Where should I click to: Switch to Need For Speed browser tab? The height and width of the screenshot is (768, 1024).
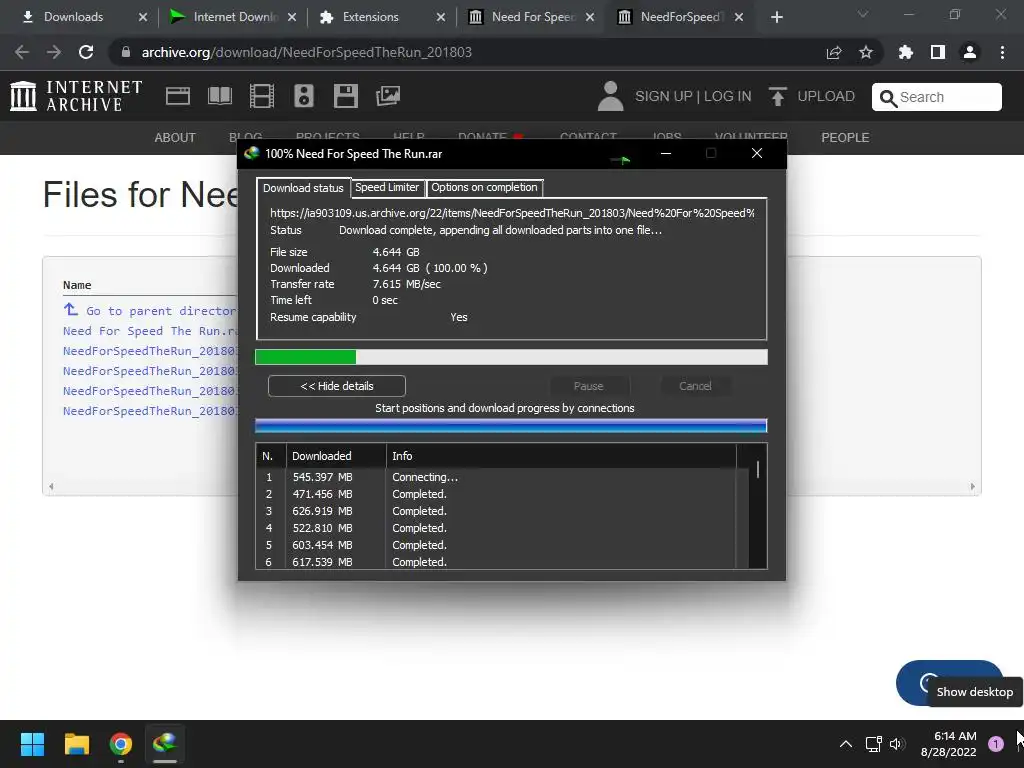pos(533,17)
